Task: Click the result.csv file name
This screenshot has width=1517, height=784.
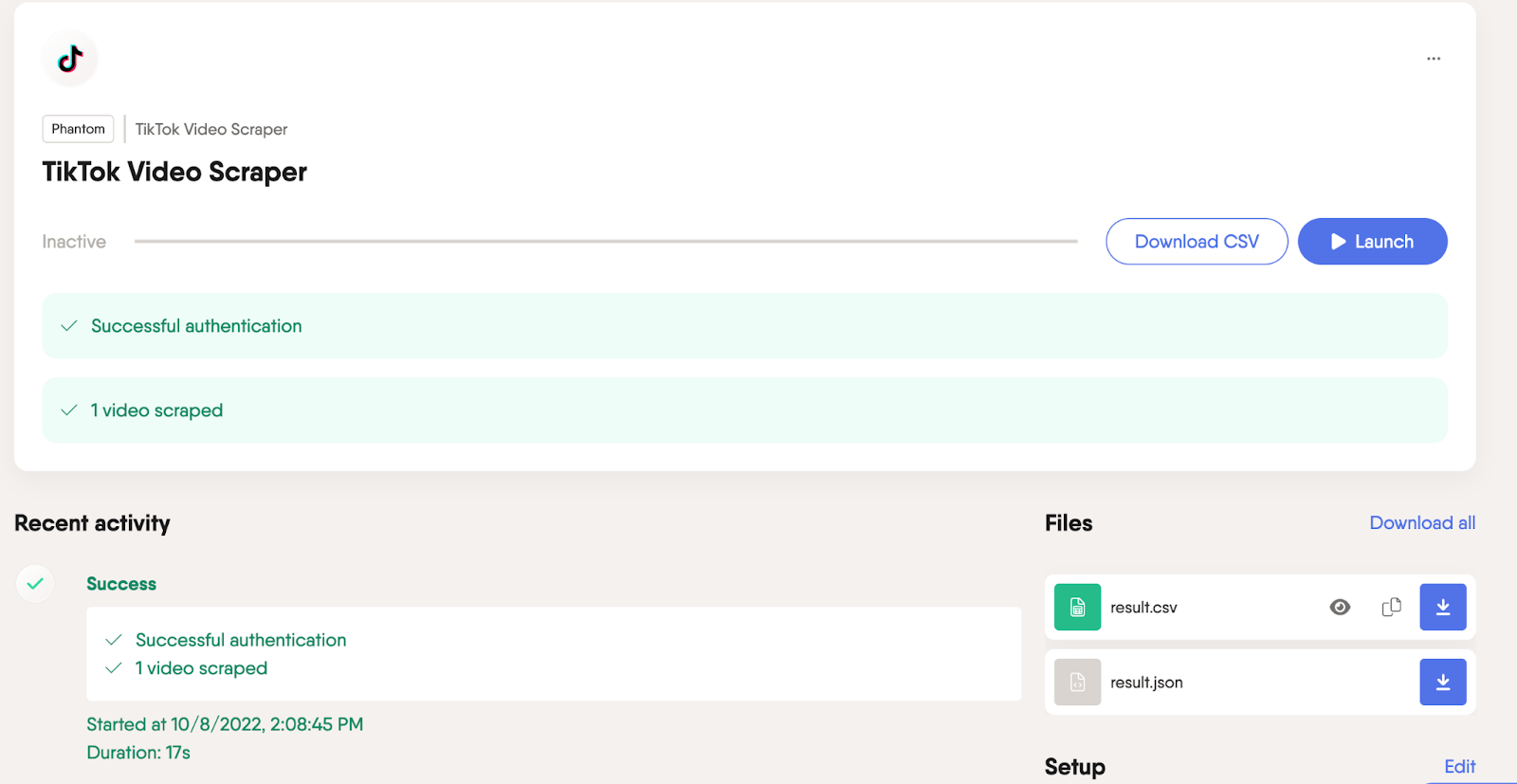Action: 1143,608
